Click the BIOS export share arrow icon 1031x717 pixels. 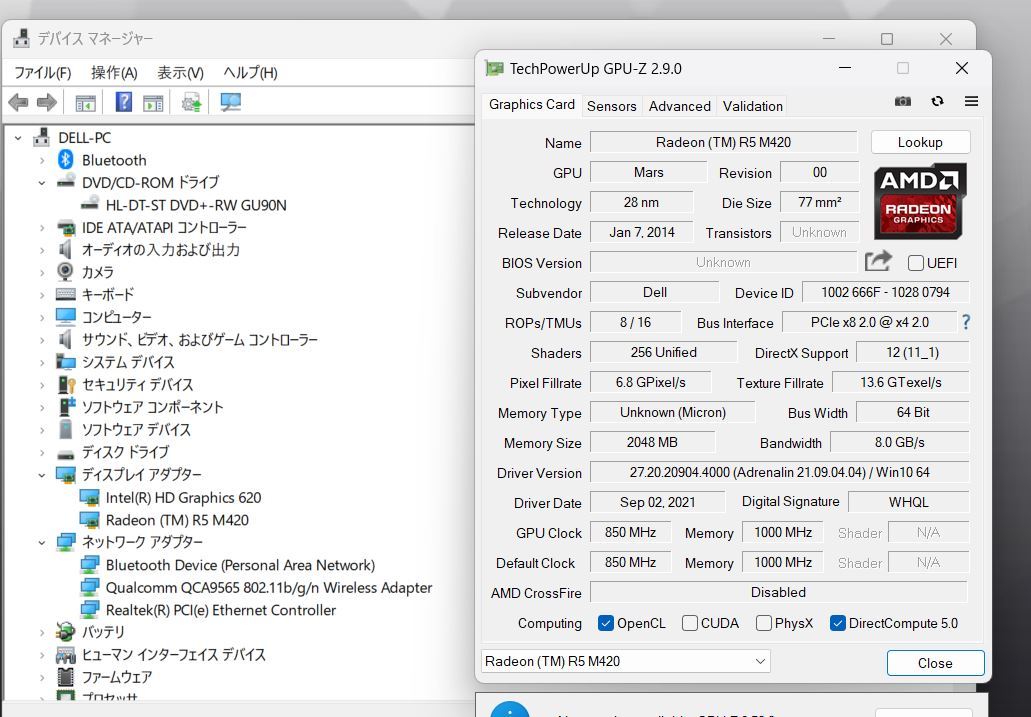[878, 261]
